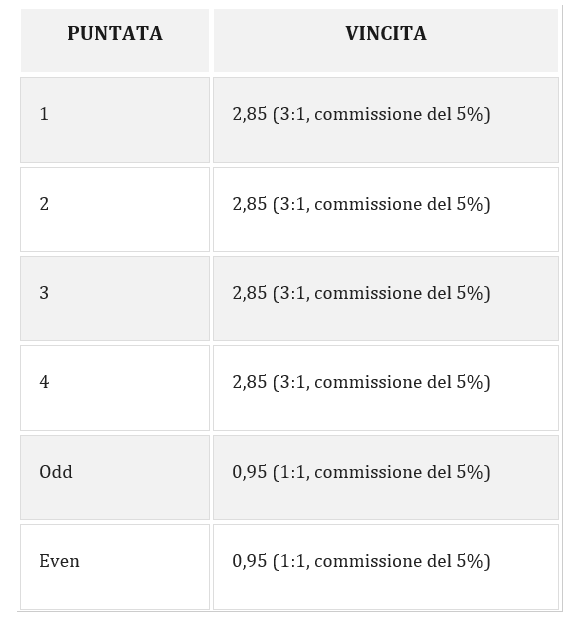Click the Even row's 0,95 payout cell
This screenshot has height=618, width=587.
386,567
